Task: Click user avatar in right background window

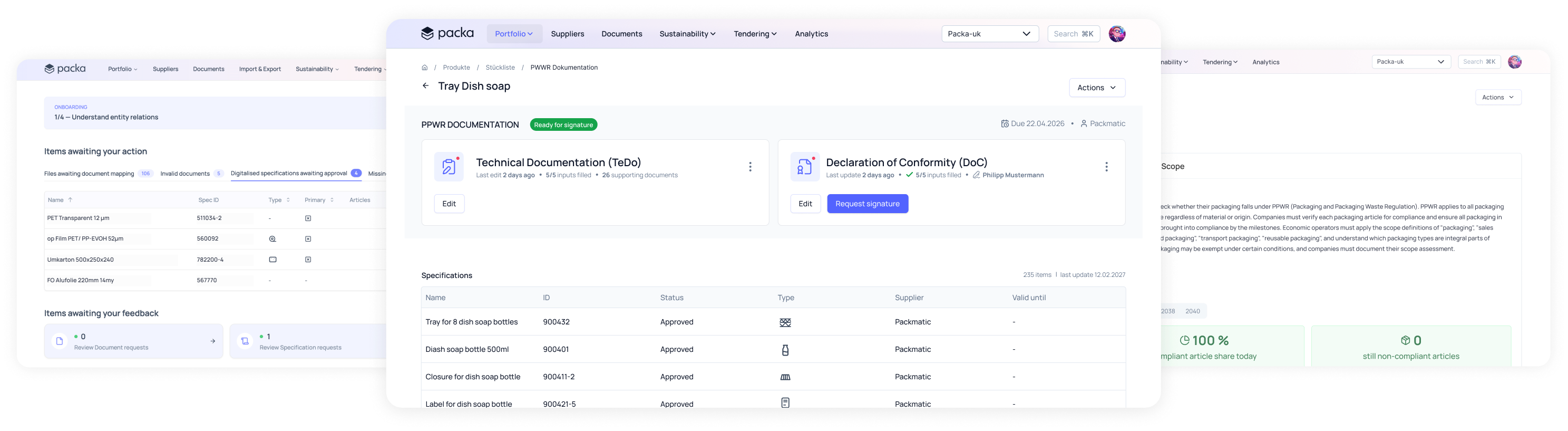Action: pyautogui.click(x=1514, y=62)
